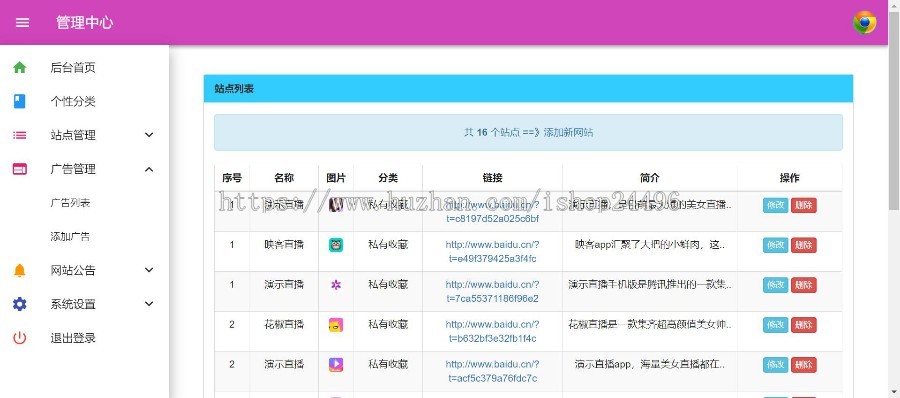Click the 花椒直播 name cell
Image resolution: width=900 pixels, height=398 pixels.
284,324
